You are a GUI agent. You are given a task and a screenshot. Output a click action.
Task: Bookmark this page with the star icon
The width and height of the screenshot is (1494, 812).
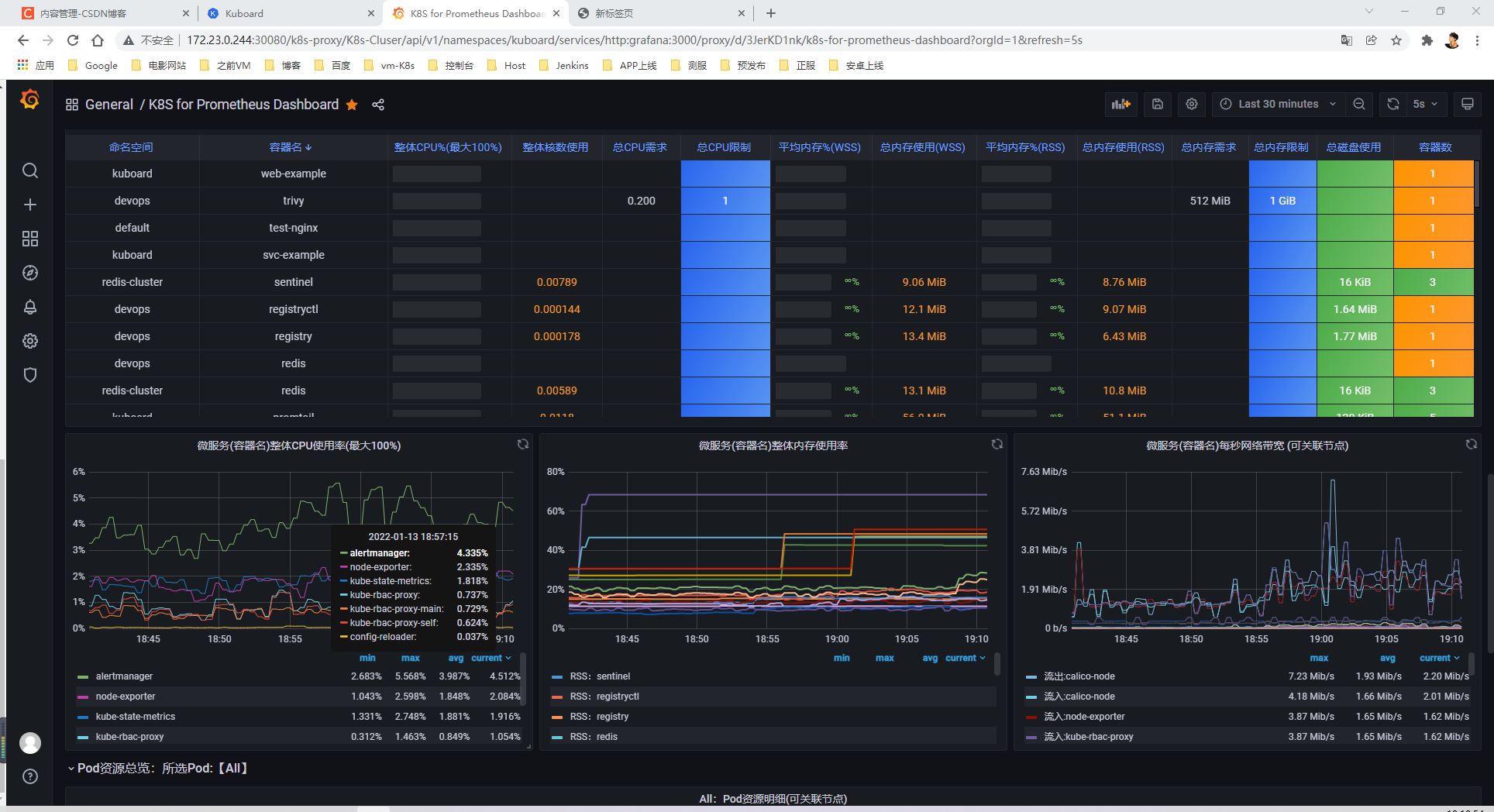[x=1396, y=40]
